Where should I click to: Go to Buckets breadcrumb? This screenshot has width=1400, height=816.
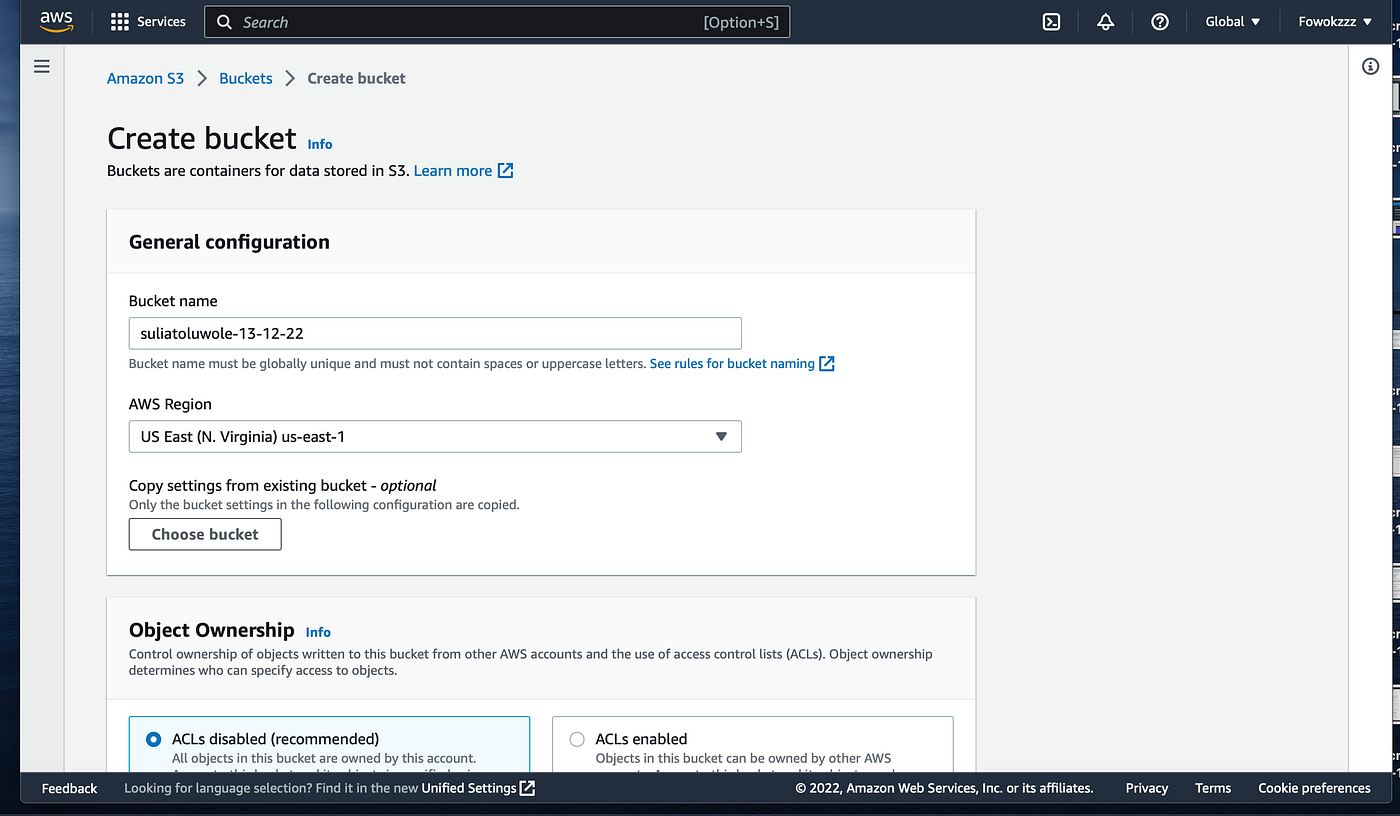pyautogui.click(x=246, y=78)
